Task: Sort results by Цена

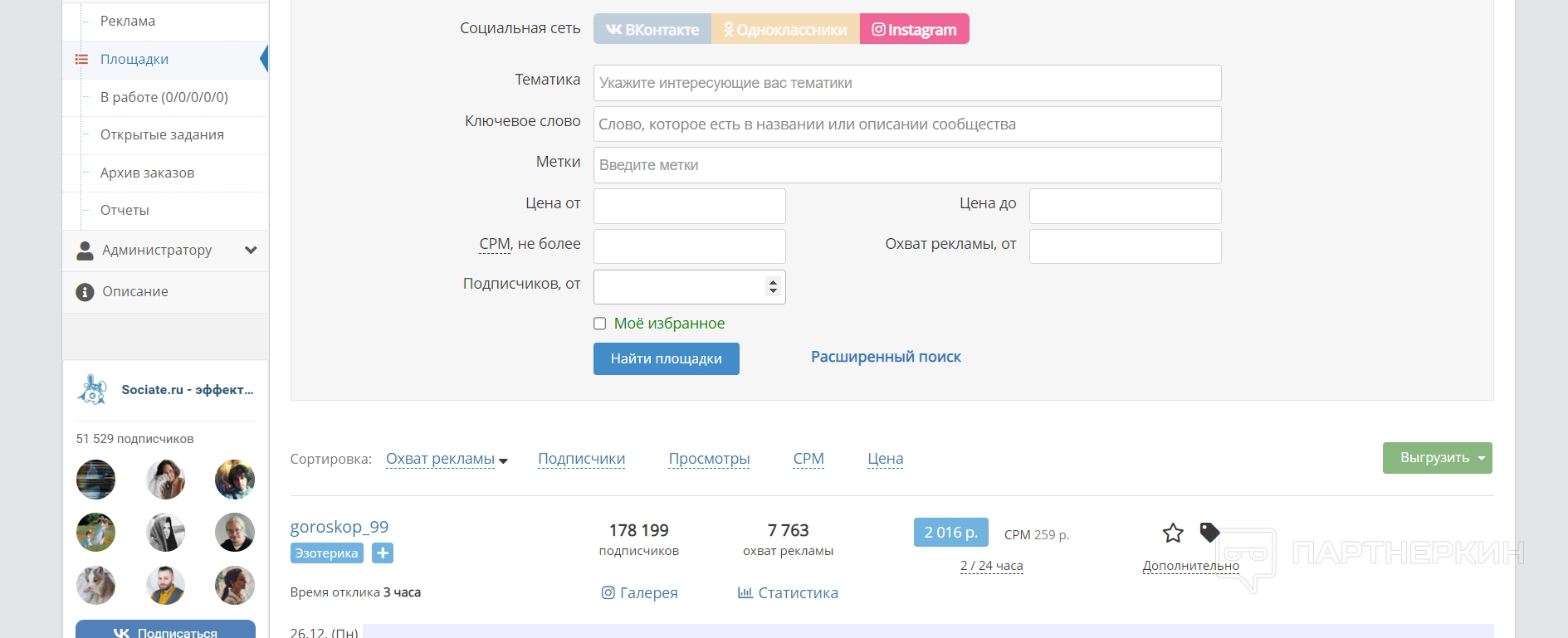Action: pyautogui.click(x=885, y=459)
